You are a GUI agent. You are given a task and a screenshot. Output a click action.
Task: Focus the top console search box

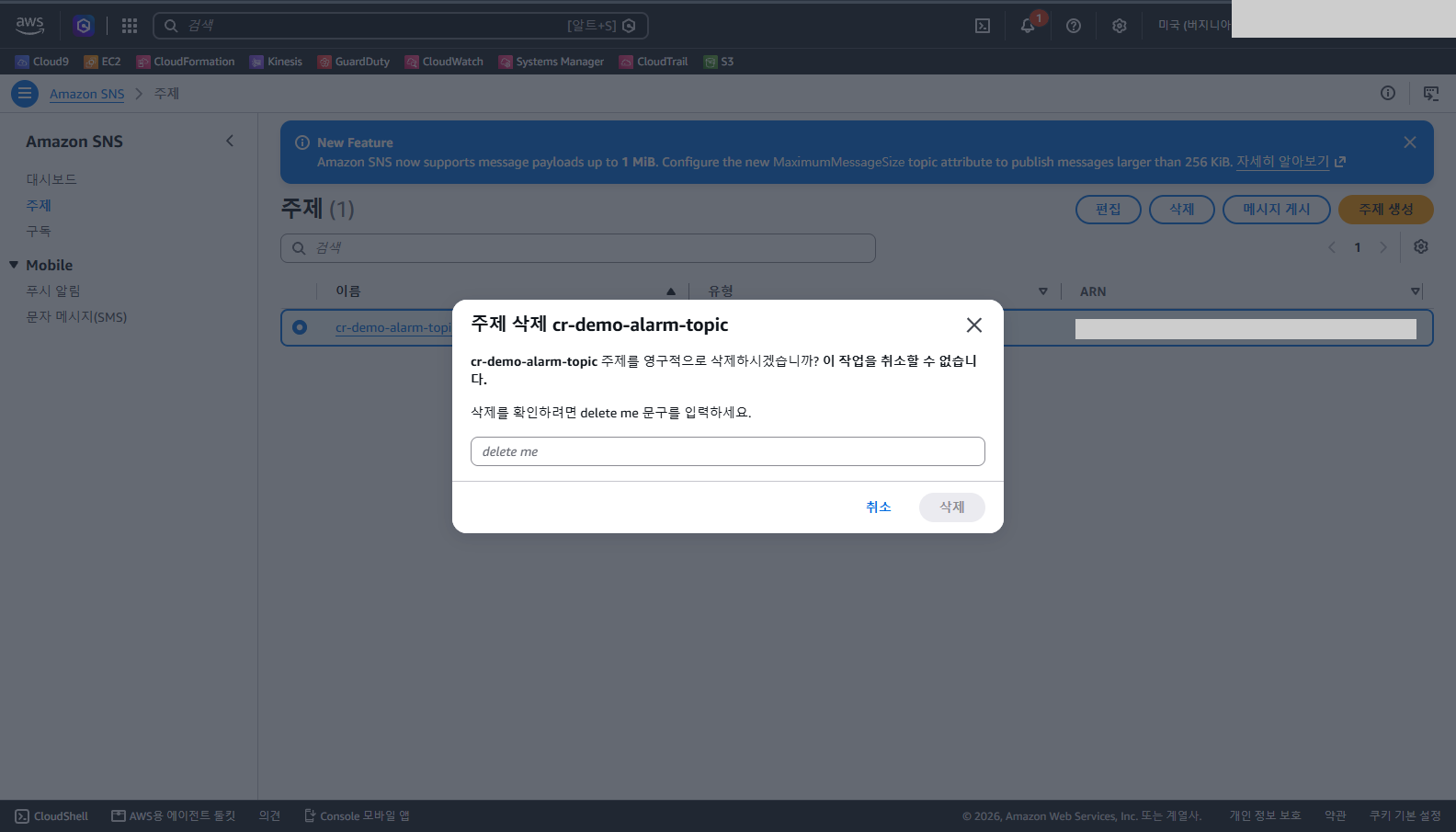[x=401, y=26]
